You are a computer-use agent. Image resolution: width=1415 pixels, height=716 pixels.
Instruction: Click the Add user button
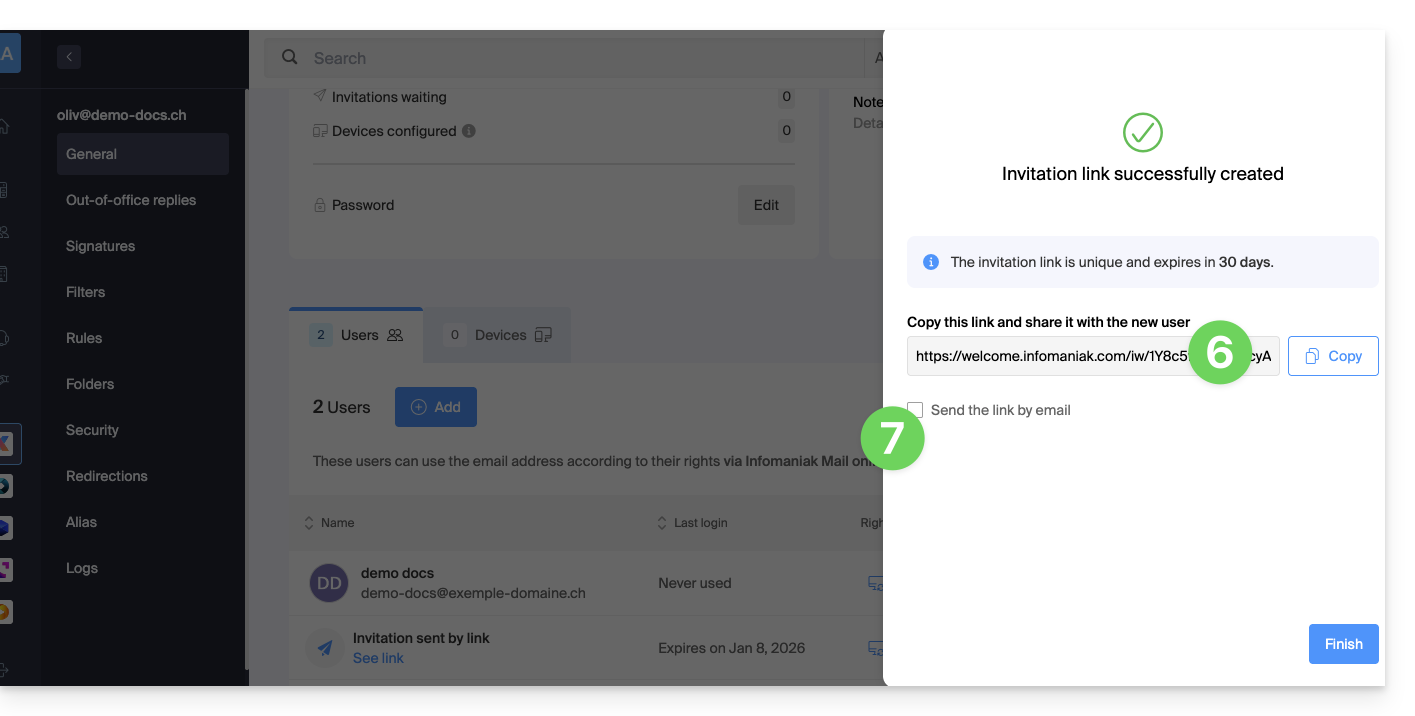coord(435,407)
